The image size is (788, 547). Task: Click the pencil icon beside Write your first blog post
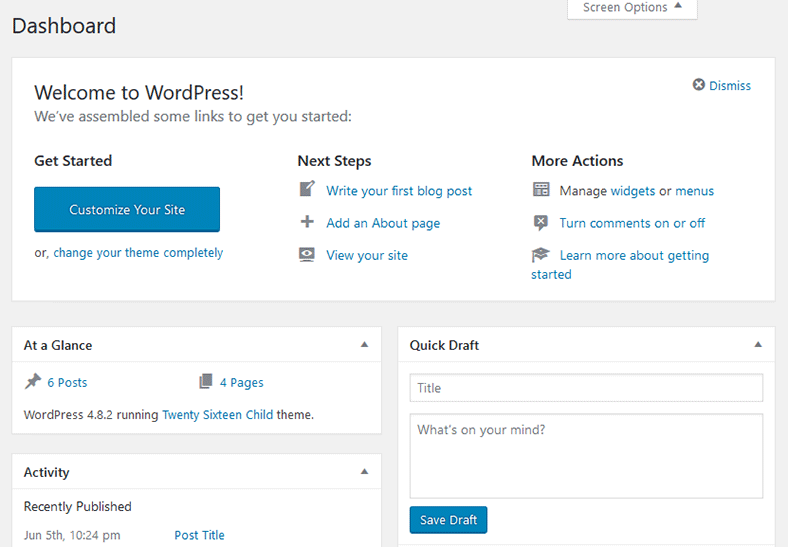click(307, 189)
